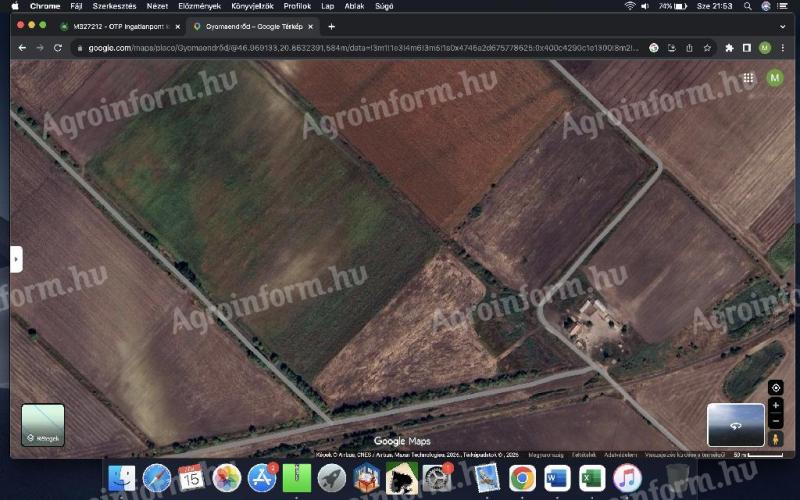This screenshot has width=800, height=500.
Task: Switch to the OTP Ingatlanpont tab
Action: point(118,26)
